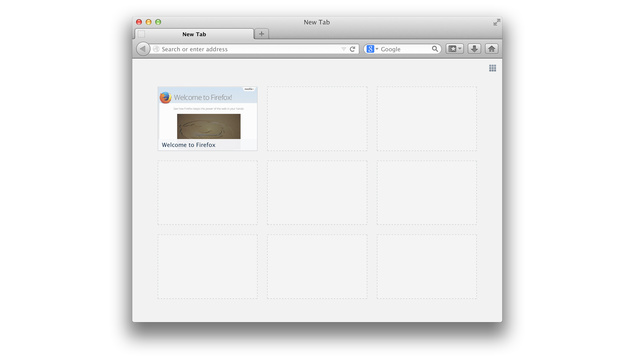Click the green zoom window button
The width and height of the screenshot is (640, 360).
[x=158, y=22]
